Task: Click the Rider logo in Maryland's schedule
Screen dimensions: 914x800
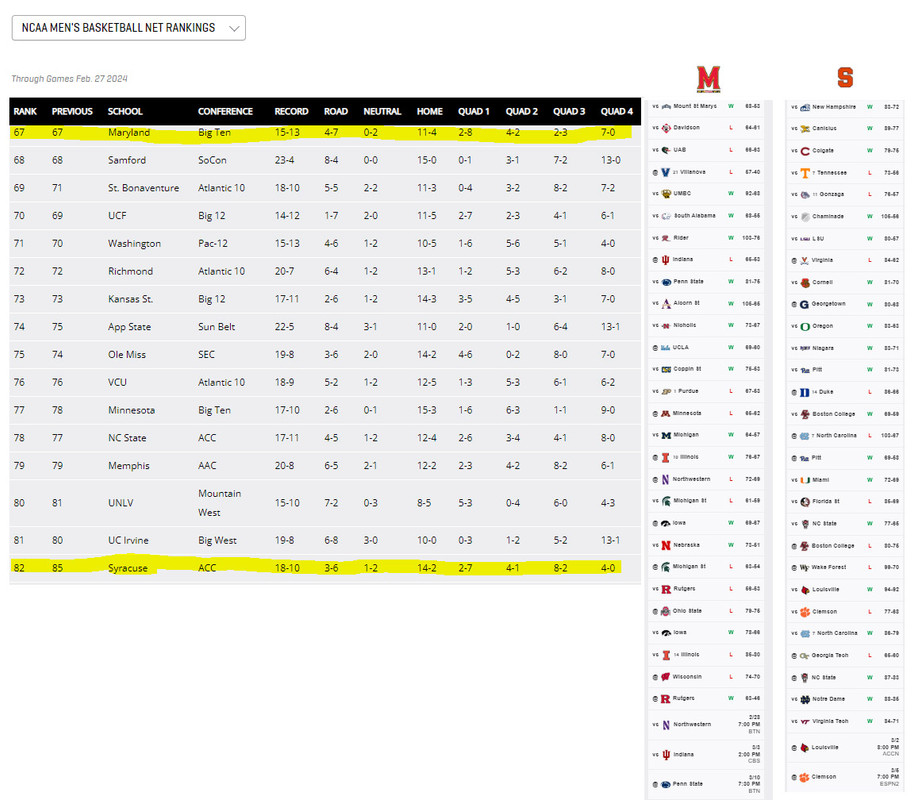Action: (666, 238)
